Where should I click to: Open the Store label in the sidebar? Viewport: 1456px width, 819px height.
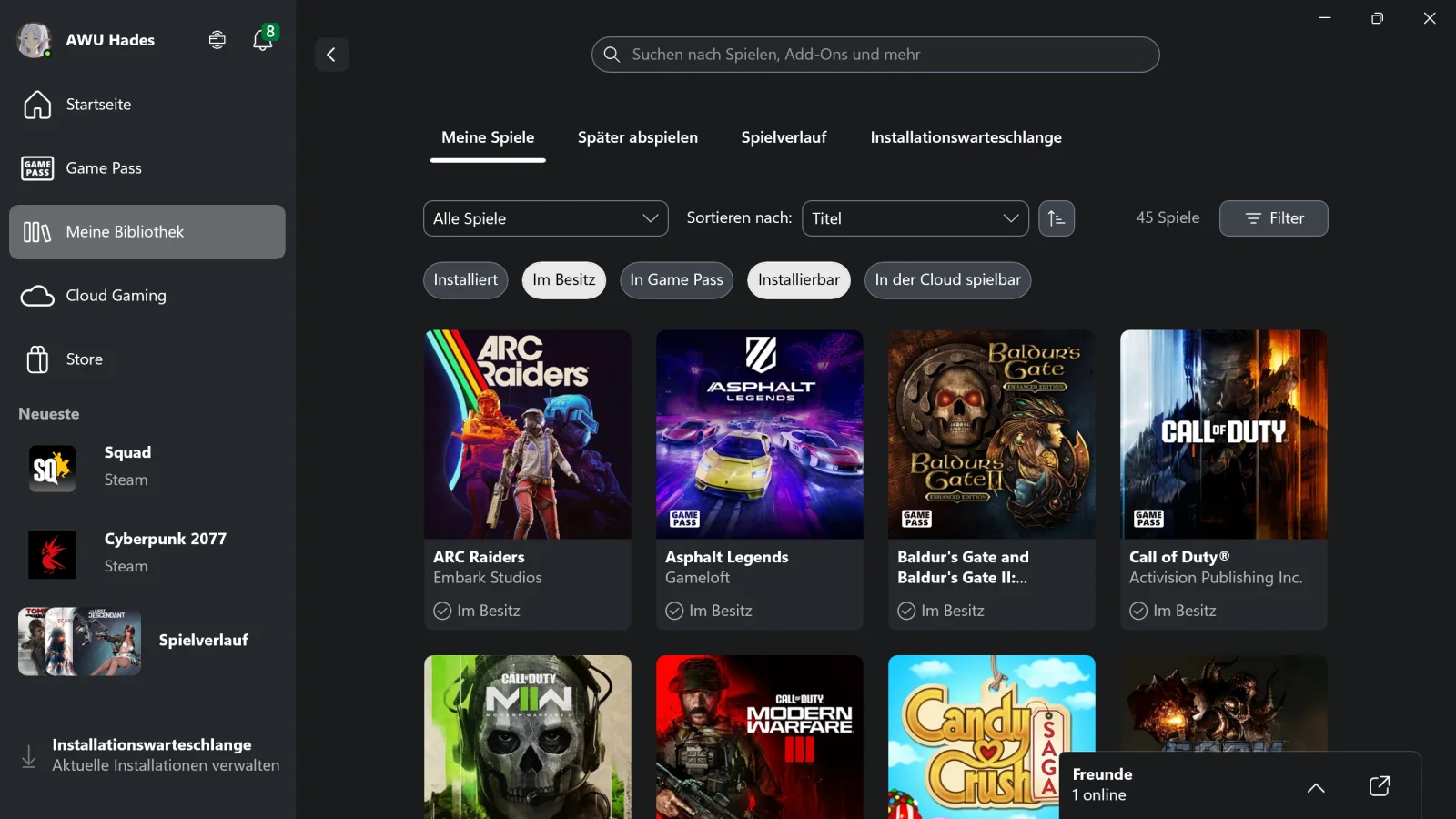coord(85,359)
